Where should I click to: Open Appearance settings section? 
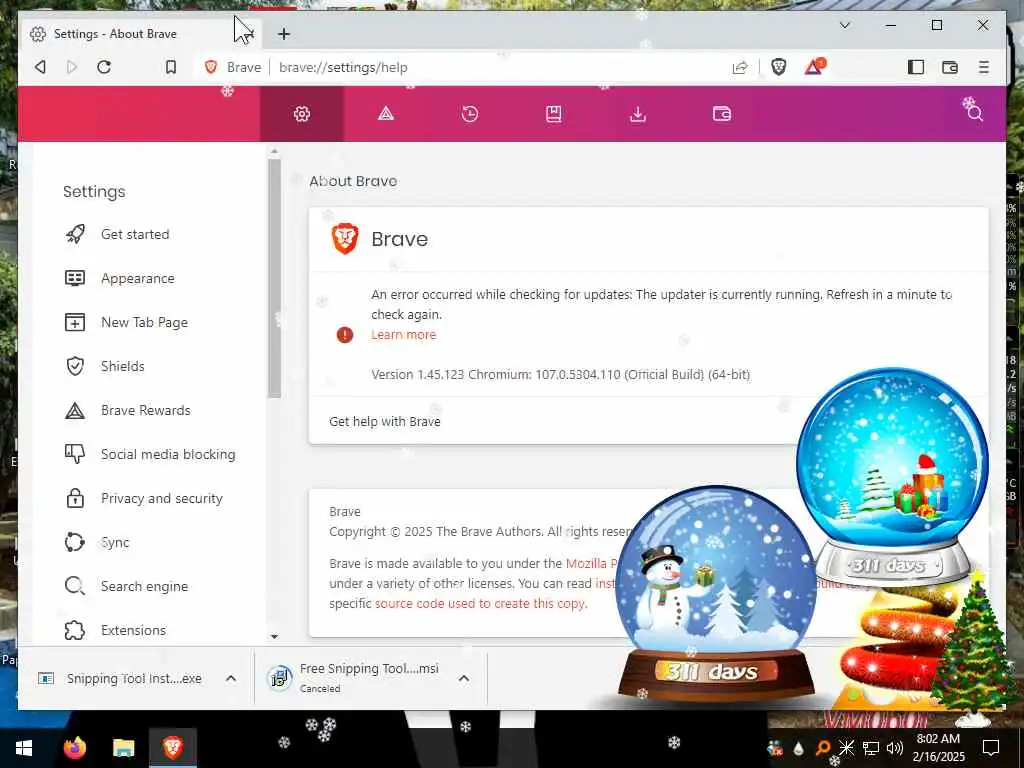click(138, 278)
